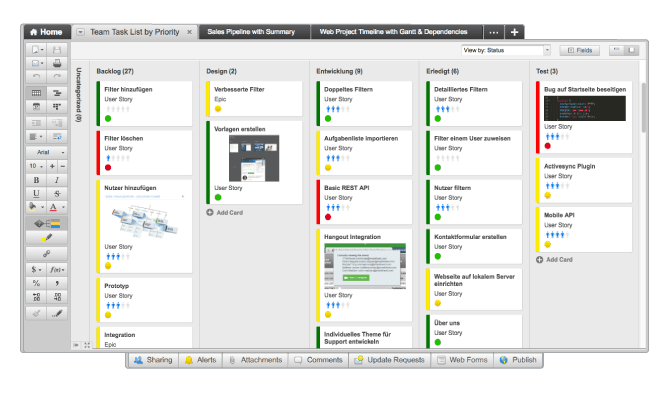Click red status dot on Filter löschen card

[x=108, y=167]
